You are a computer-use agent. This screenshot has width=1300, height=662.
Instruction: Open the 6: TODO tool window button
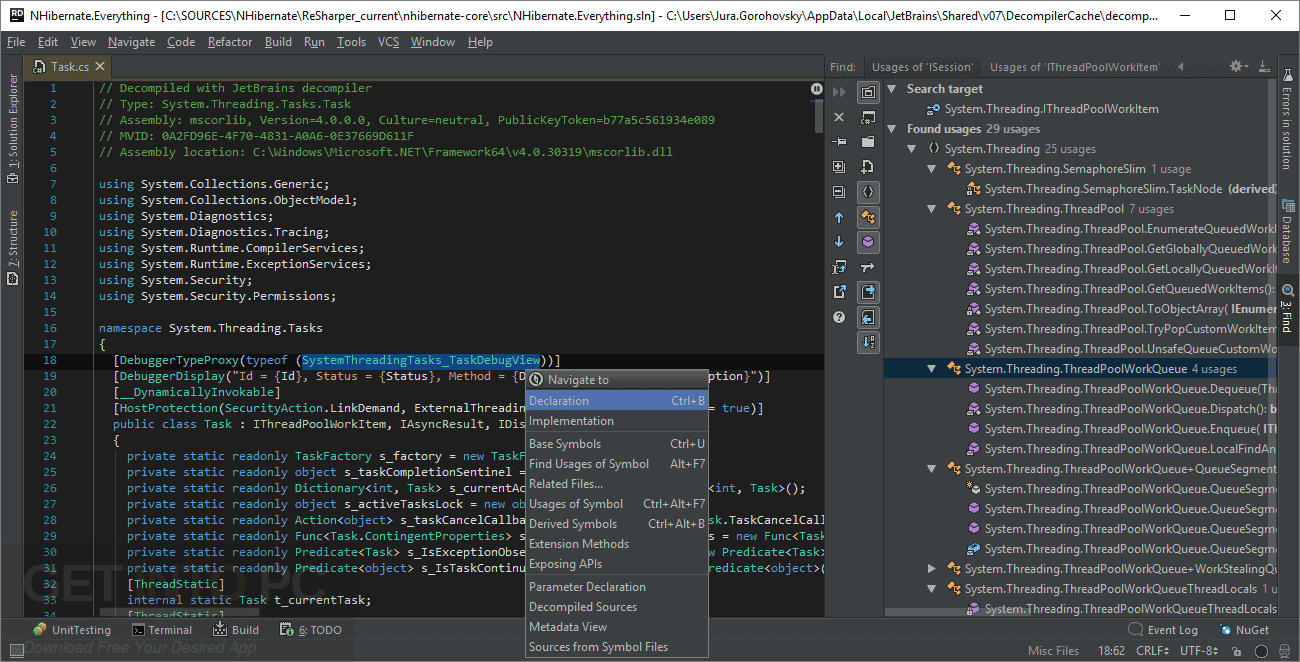click(x=312, y=630)
